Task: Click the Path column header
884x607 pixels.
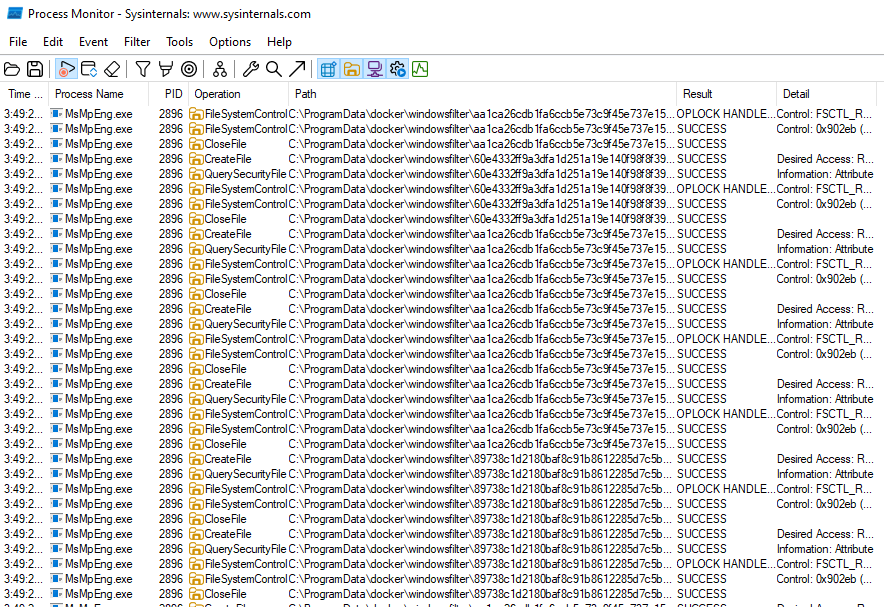Action: pos(483,94)
